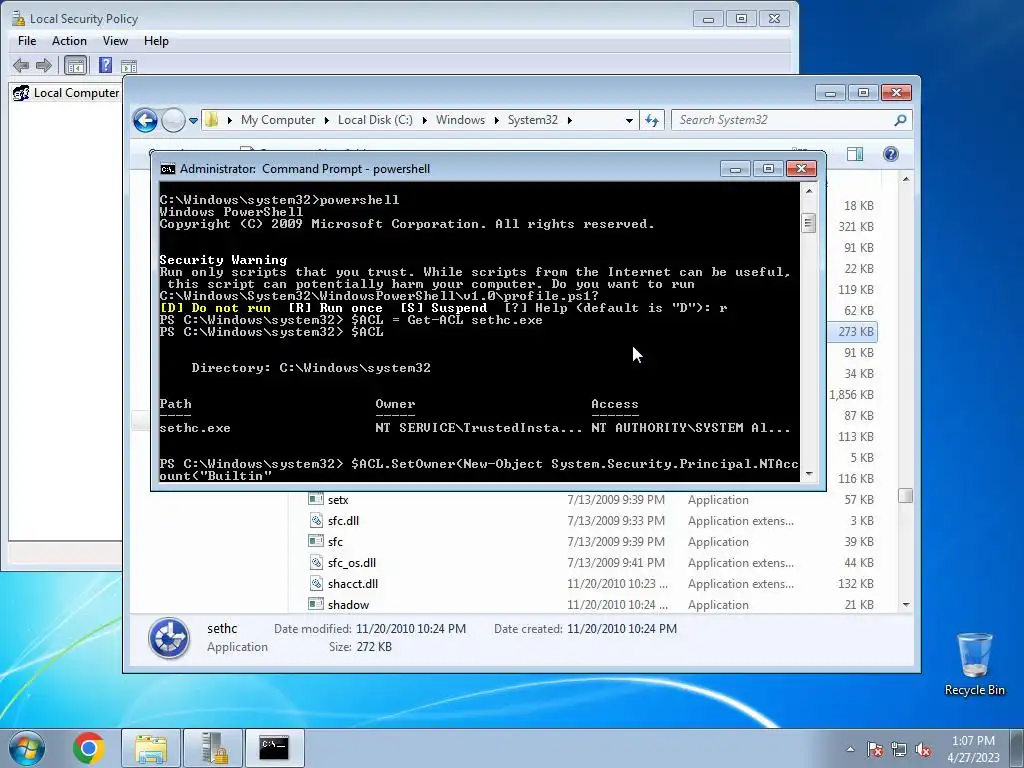Click sethc icon in details pane

click(169, 637)
